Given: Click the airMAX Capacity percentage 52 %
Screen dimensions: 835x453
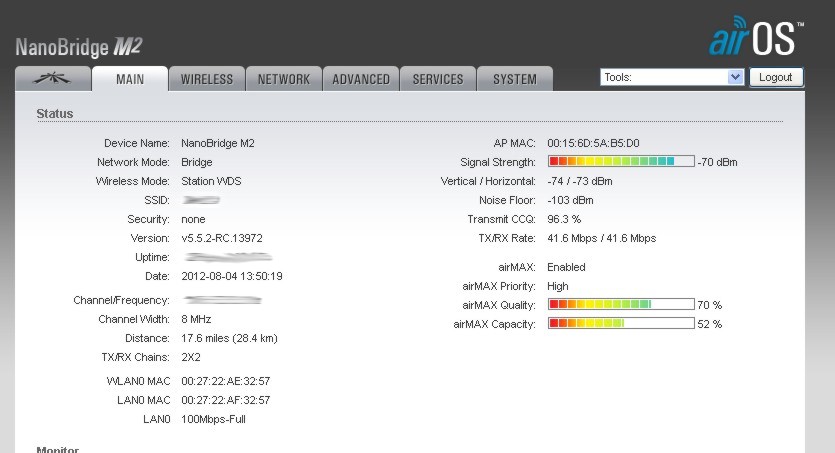Looking at the screenshot, I should coord(709,324).
